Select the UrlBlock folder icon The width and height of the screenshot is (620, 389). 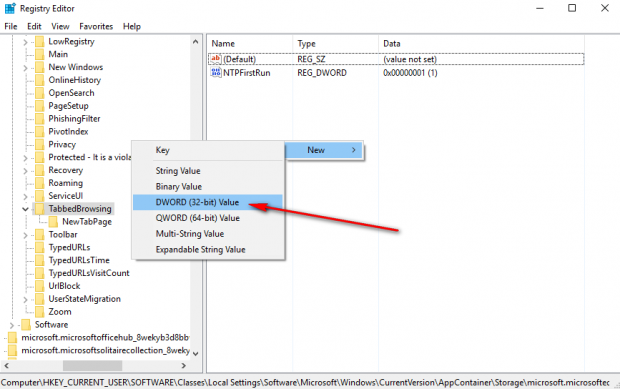click(40, 286)
